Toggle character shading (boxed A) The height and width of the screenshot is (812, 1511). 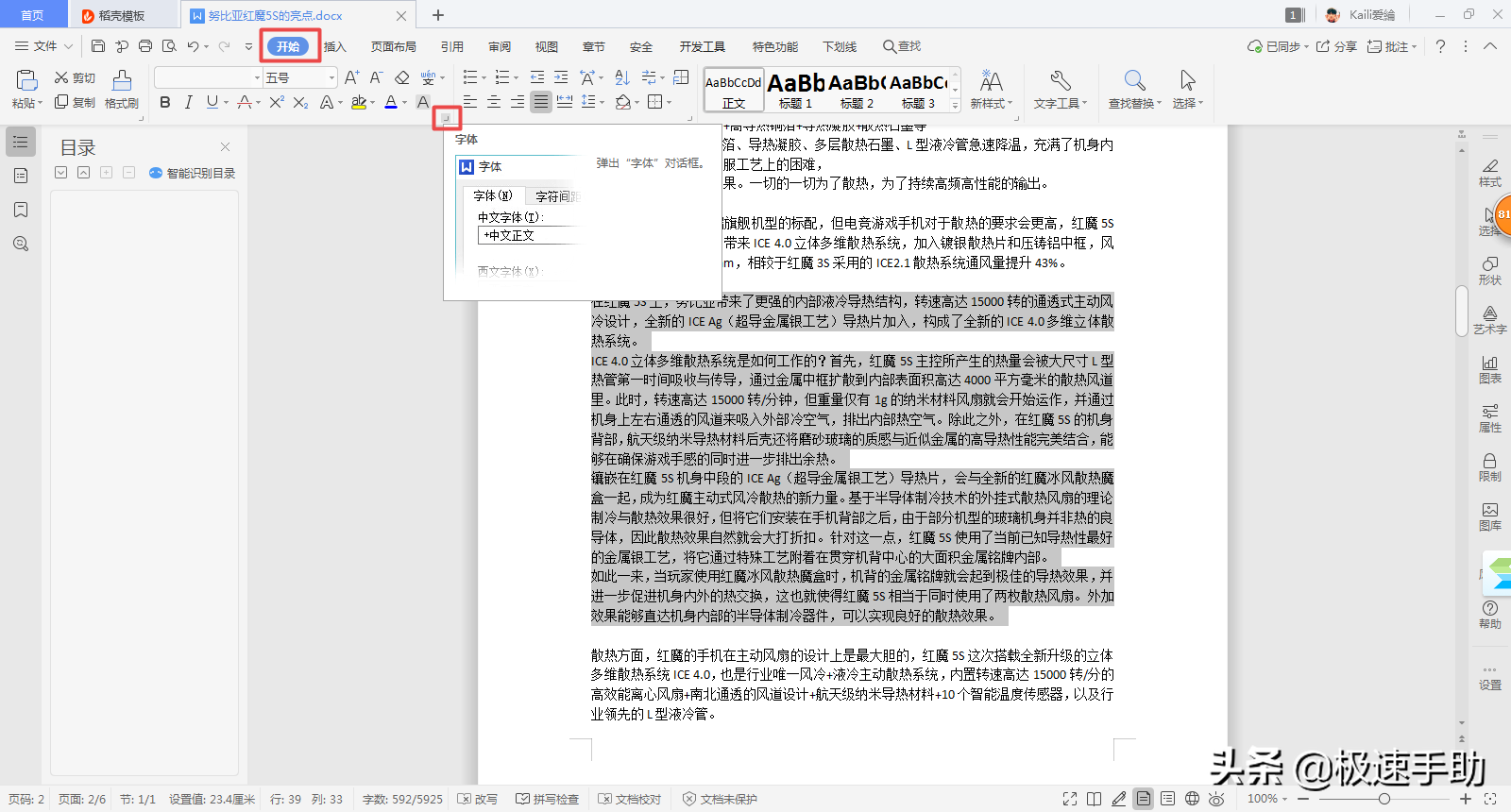(x=423, y=102)
